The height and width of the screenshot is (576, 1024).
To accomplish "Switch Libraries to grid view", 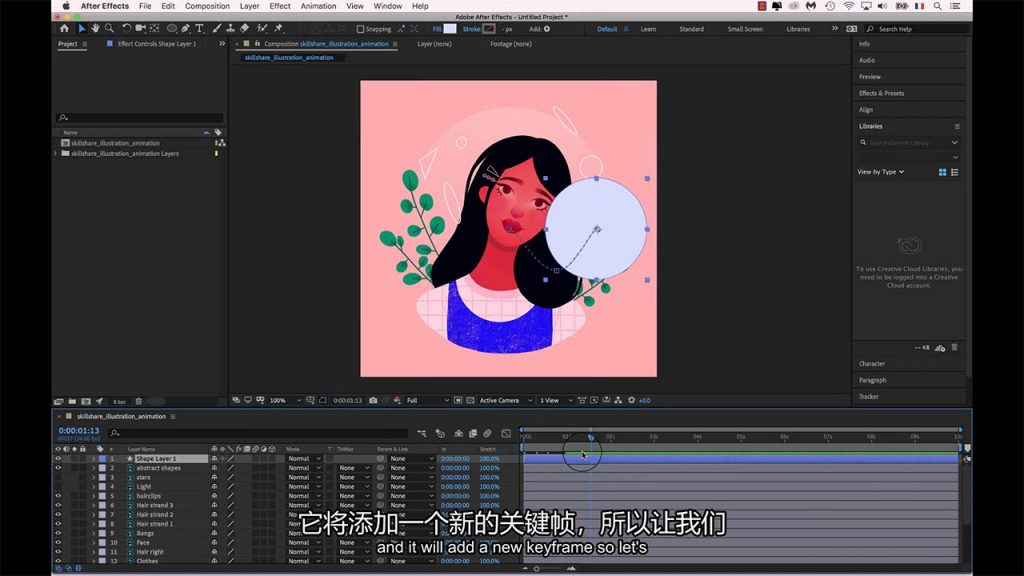I will pos(942,172).
